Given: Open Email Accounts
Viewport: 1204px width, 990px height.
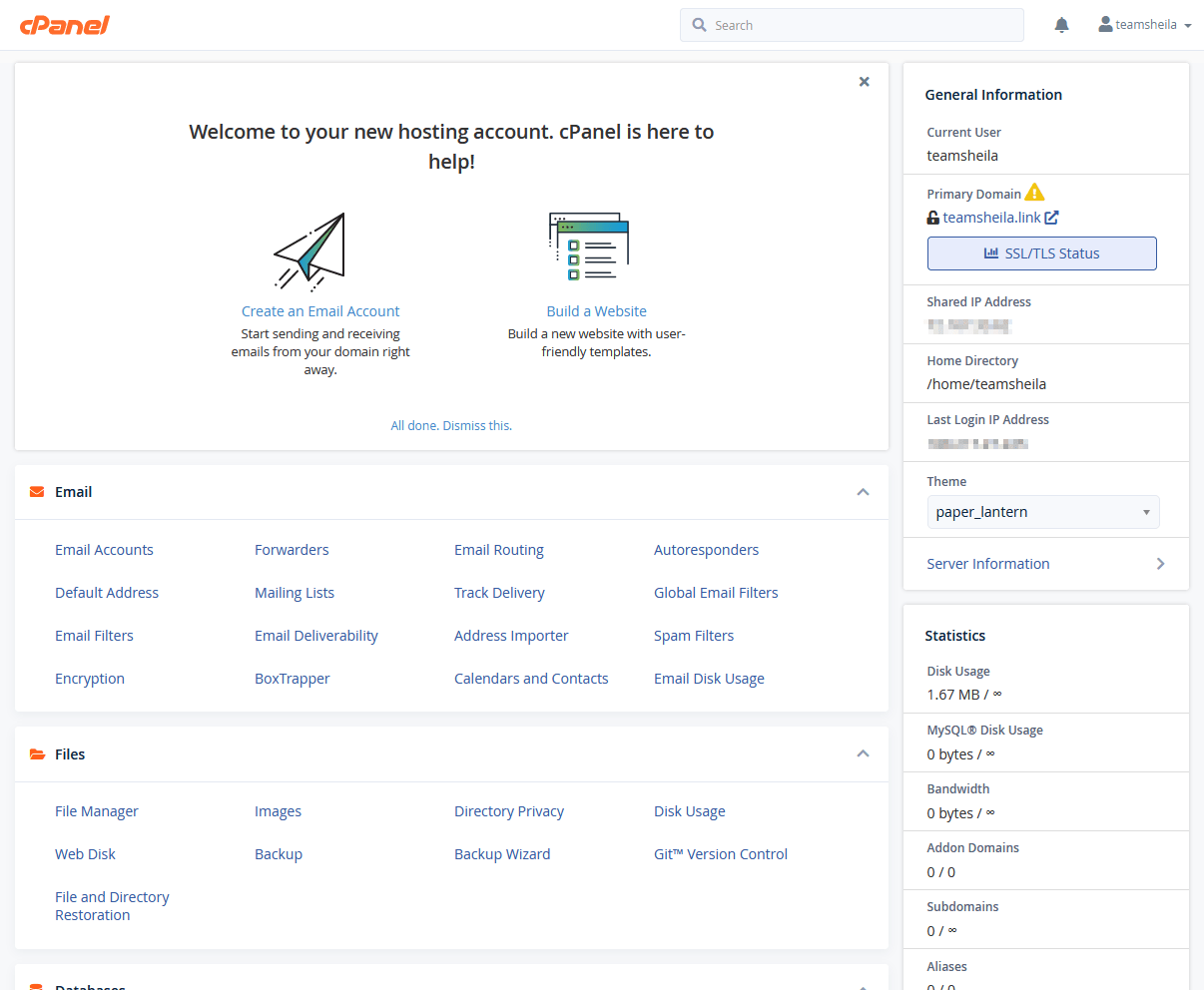Looking at the screenshot, I should (x=104, y=550).
